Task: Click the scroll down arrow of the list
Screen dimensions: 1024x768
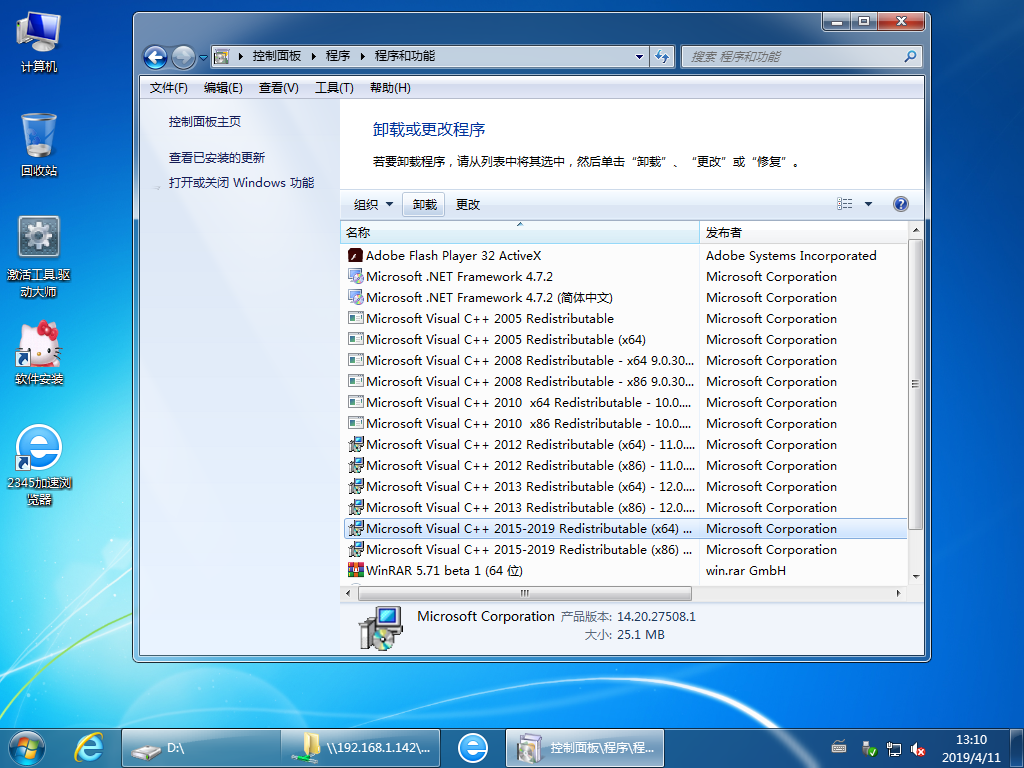Action: tap(915, 577)
